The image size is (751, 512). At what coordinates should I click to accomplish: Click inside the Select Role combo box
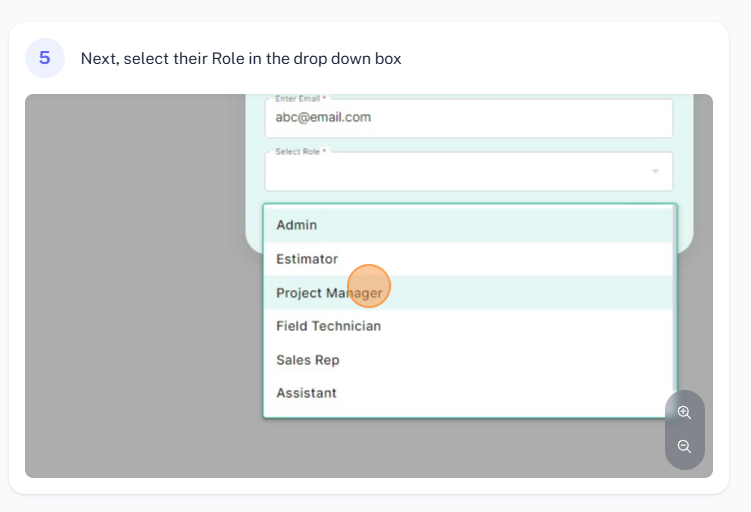(x=469, y=171)
